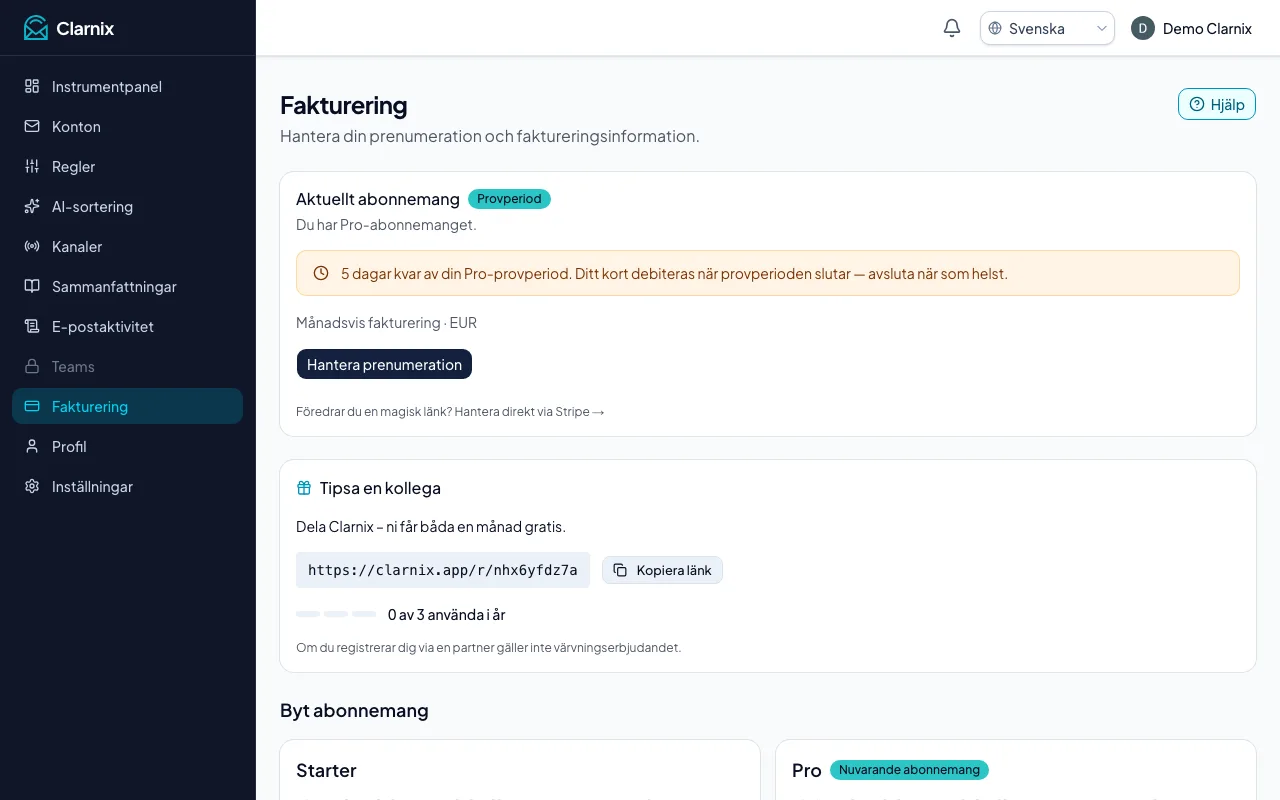Expand language list via chevron arrow

1102,28
